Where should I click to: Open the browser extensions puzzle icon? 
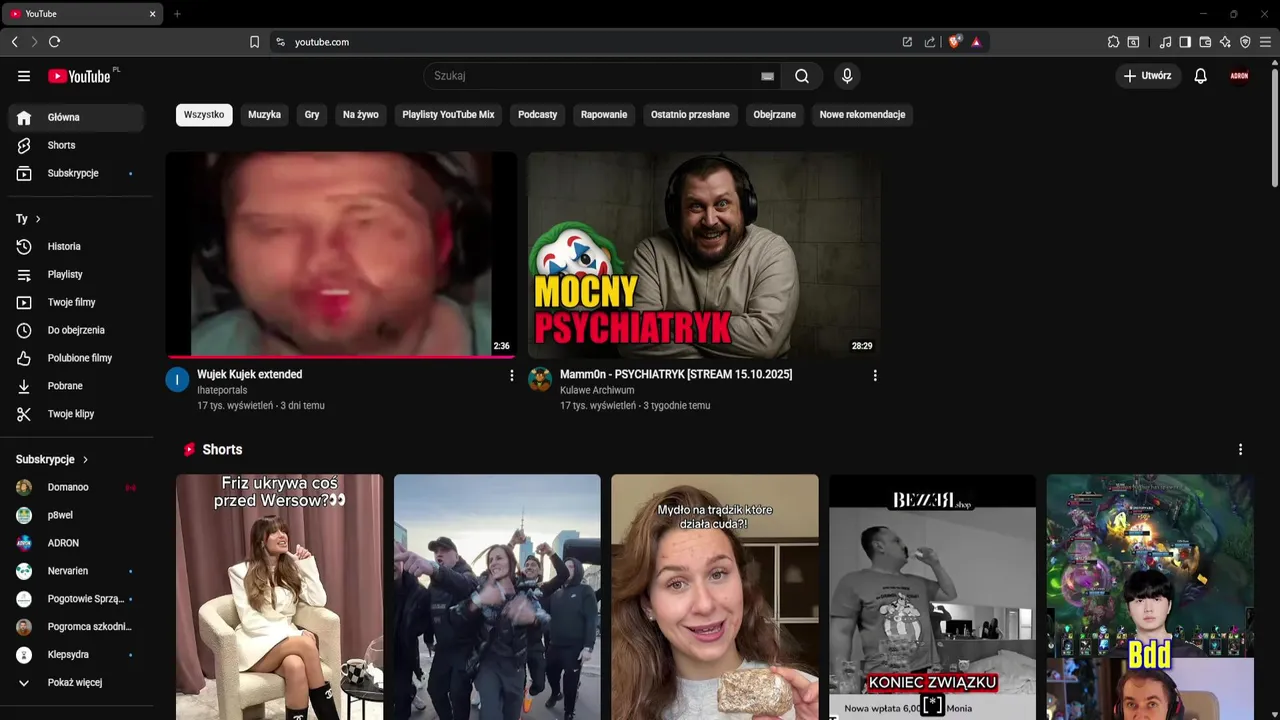tap(1113, 42)
